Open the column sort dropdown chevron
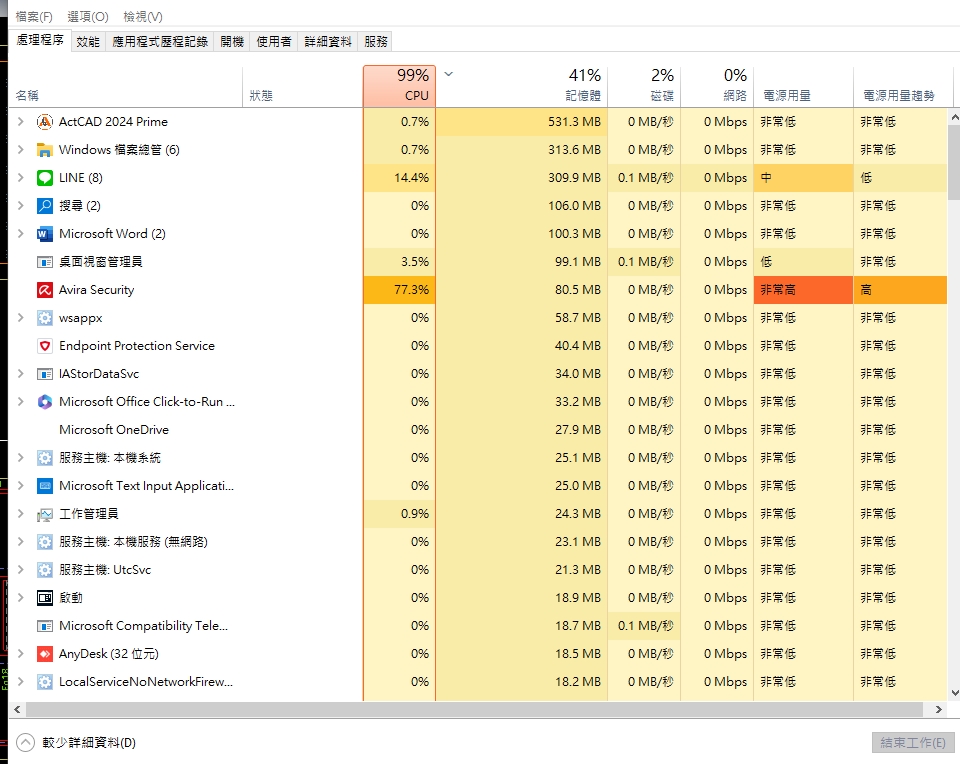Image resolution: width=960 pixels, height=764 pixels. point(448,74)
